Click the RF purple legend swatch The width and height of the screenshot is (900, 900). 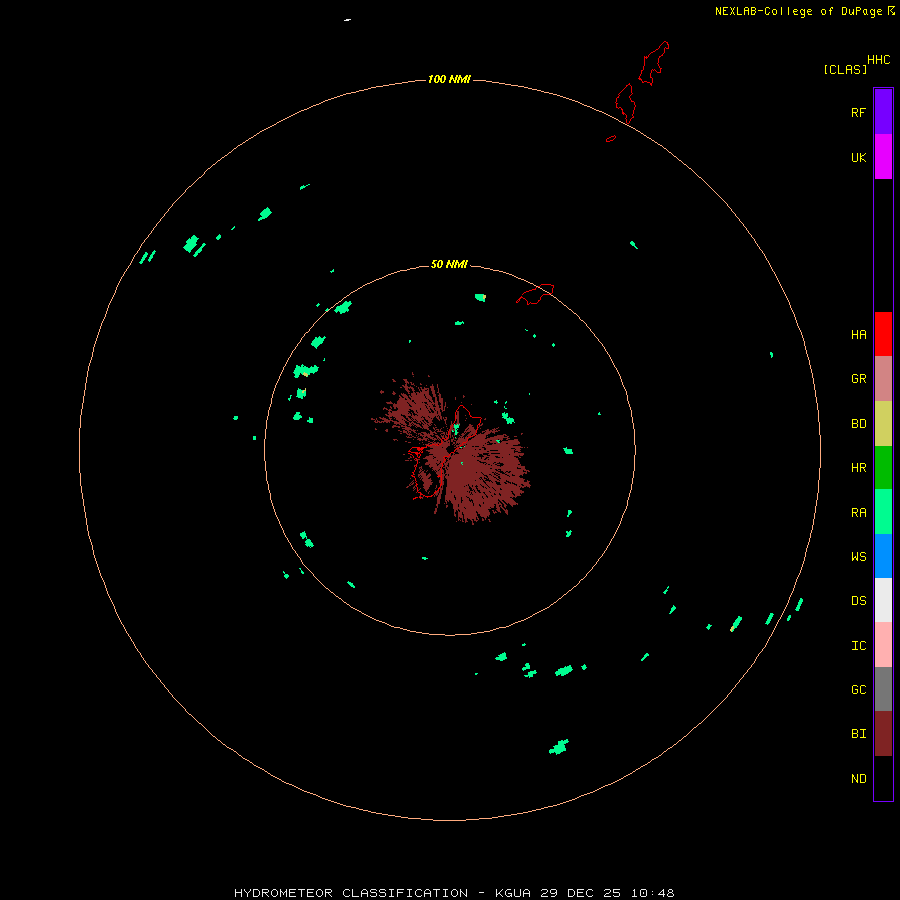[x=883, y=112]
